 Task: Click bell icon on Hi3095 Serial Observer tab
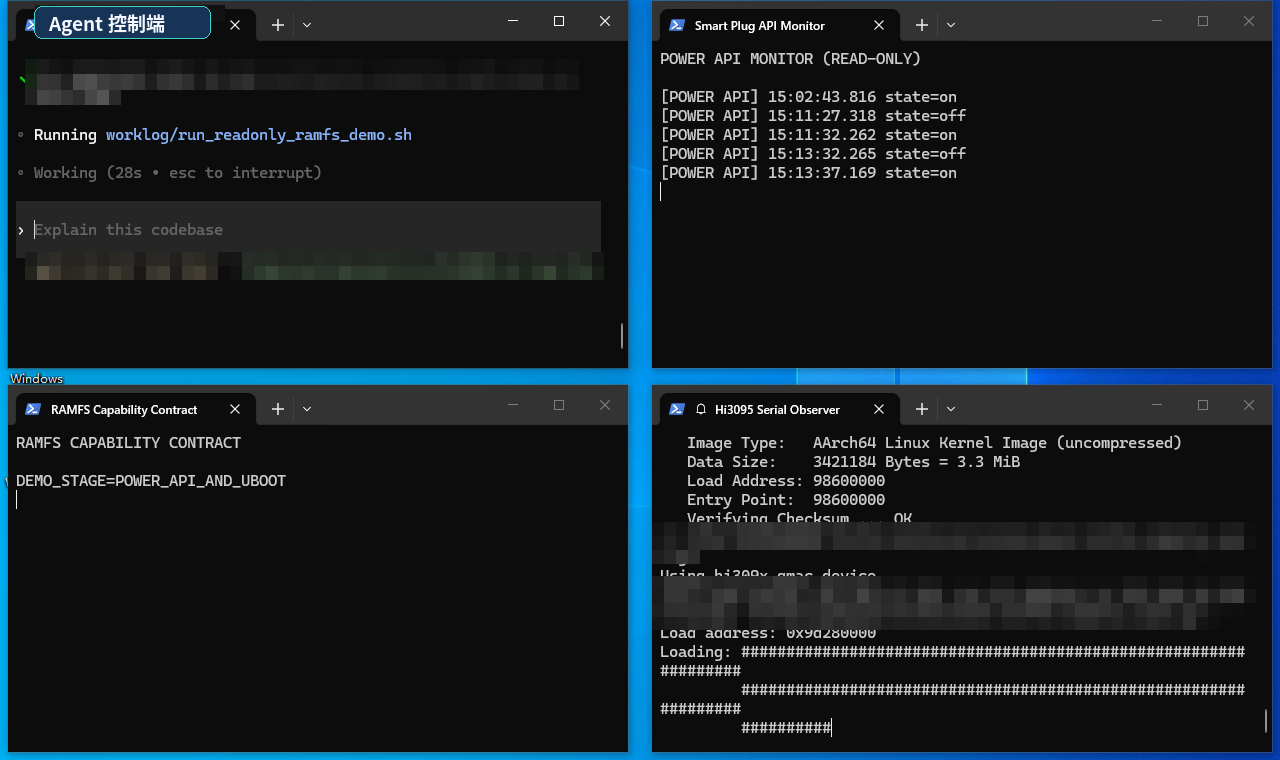coord(701,409)
